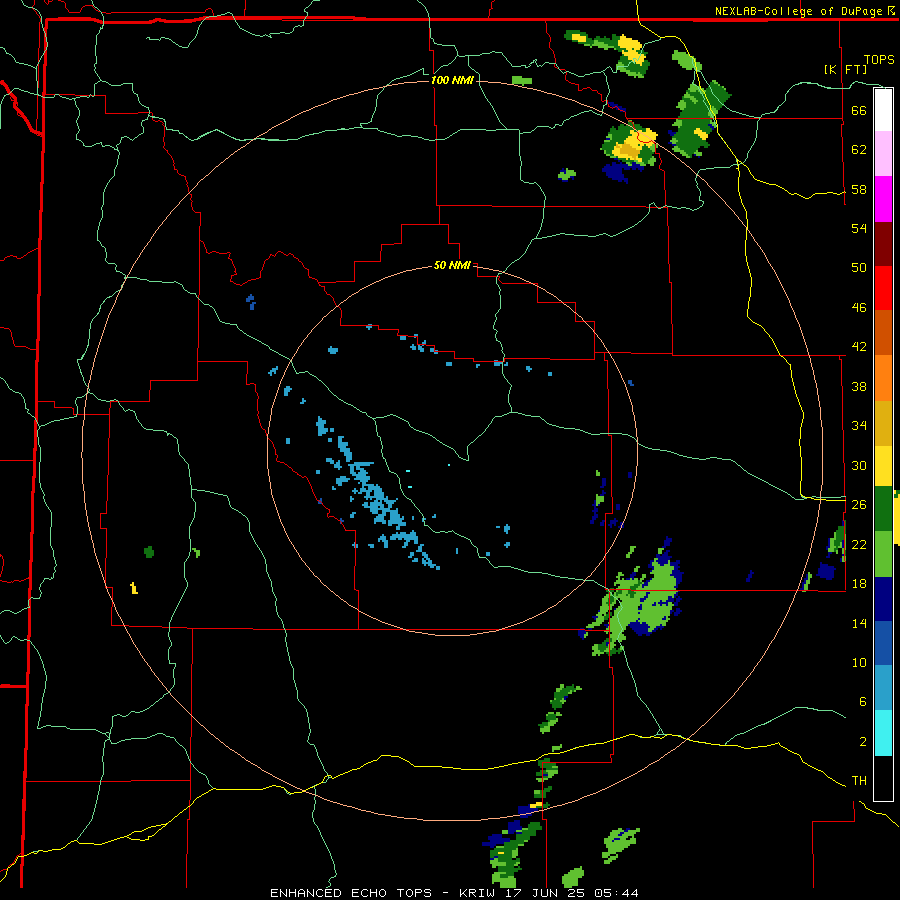Select the magenta legend color band

883,199
